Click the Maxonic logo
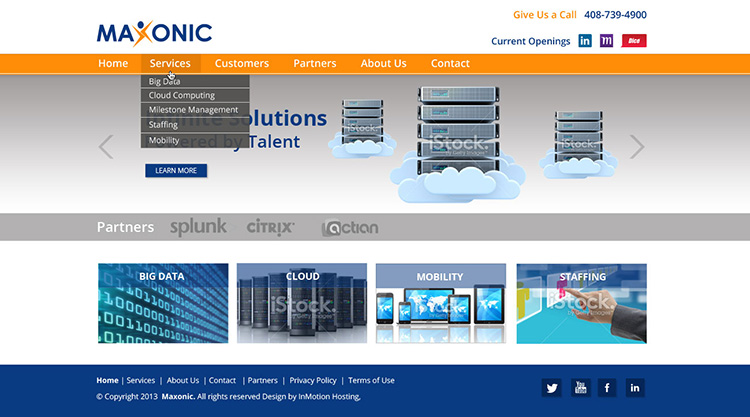The height and width of the screenshot is (417, 750). click(x=154, y=33)
